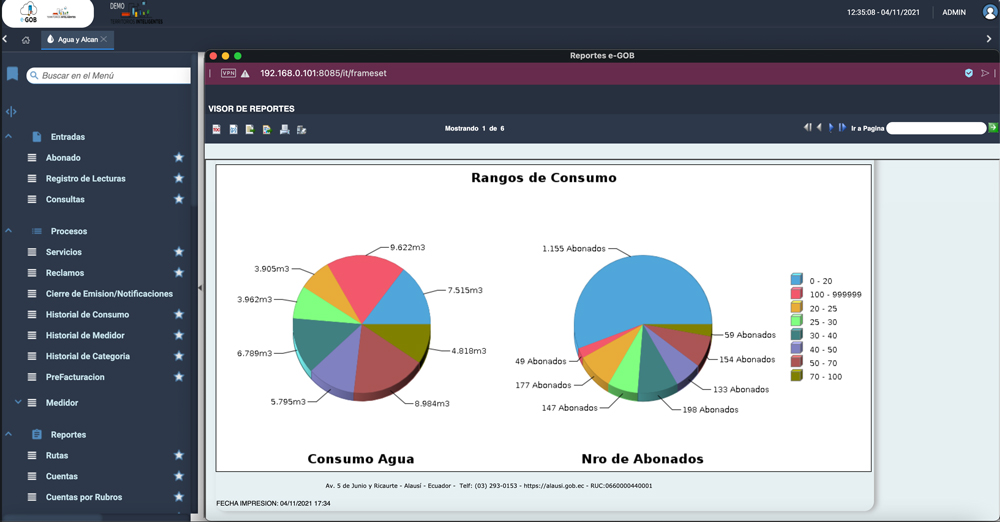Click the ADMIN user profile avatar
The image size is (1000, 522).
(990, 13)
